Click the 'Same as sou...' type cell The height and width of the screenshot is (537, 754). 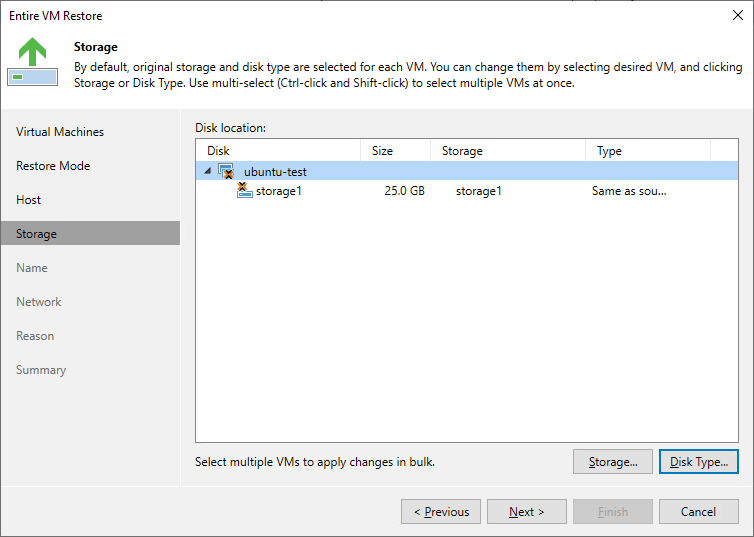(x=629, y=191)
